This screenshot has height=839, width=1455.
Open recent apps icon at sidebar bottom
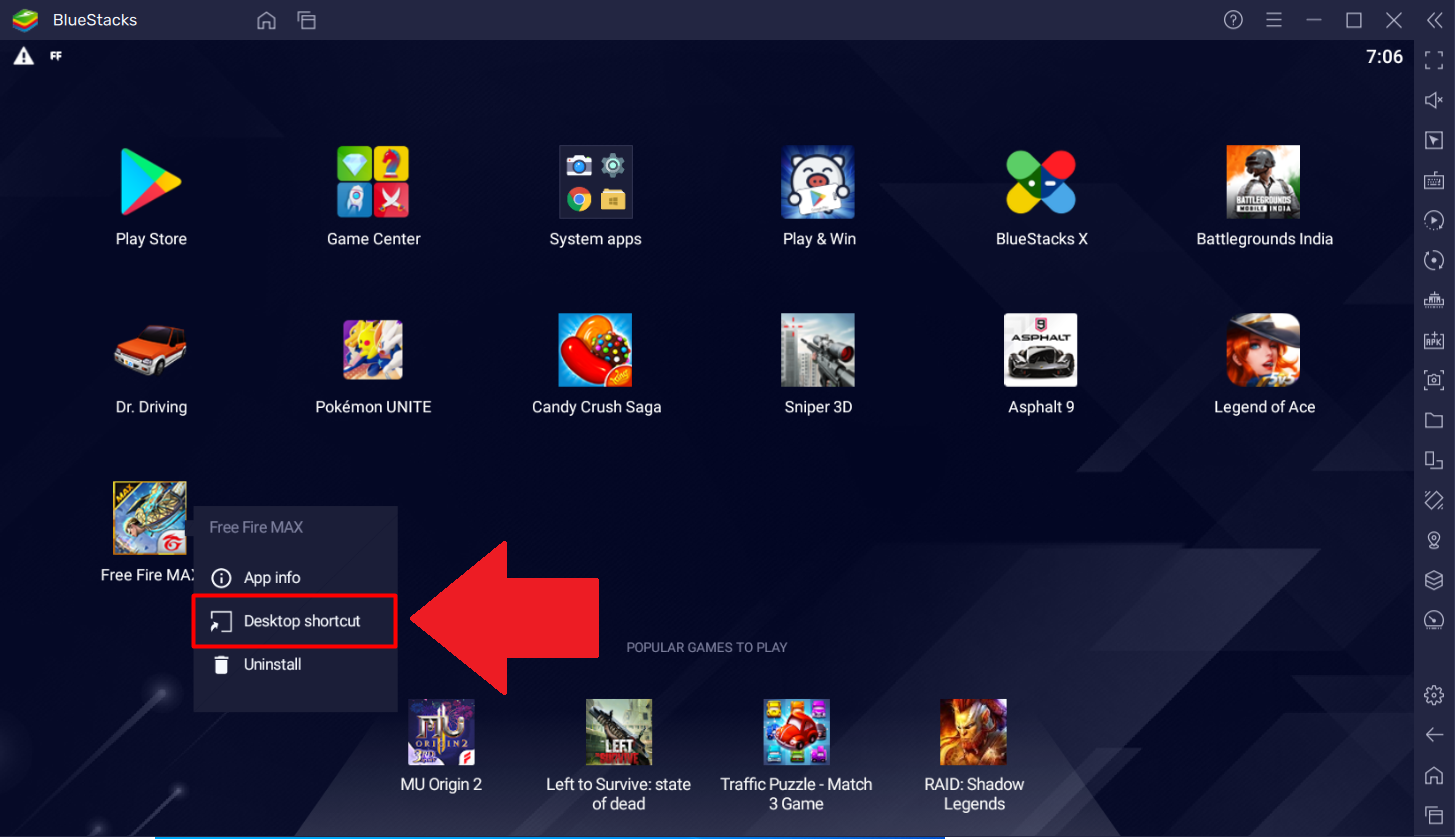click(1434, 814)
